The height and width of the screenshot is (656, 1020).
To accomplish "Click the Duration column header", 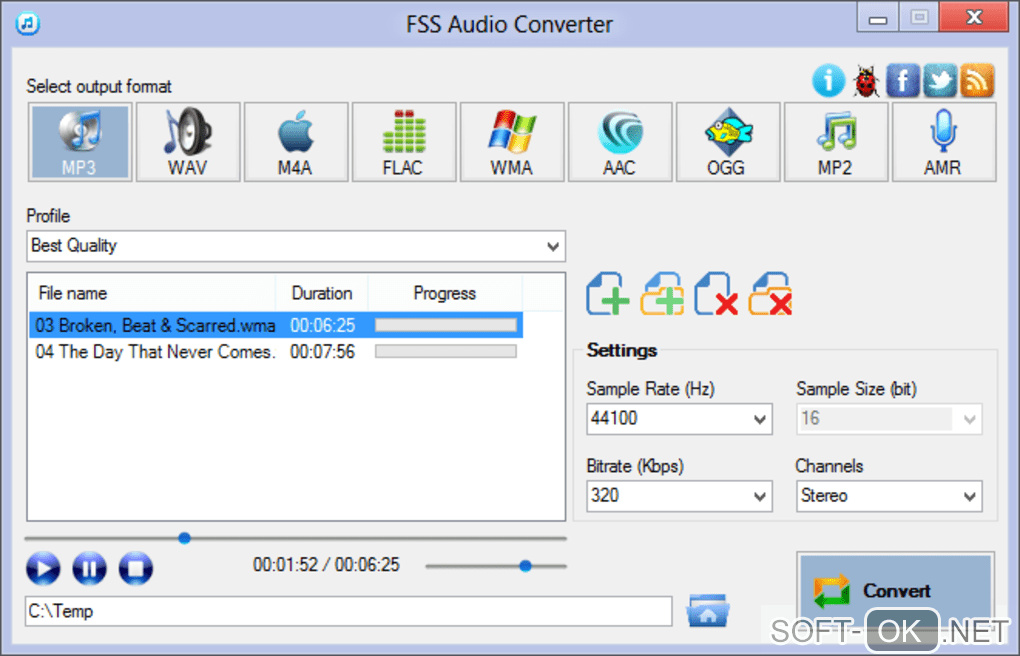I will (x=322, y=293).
